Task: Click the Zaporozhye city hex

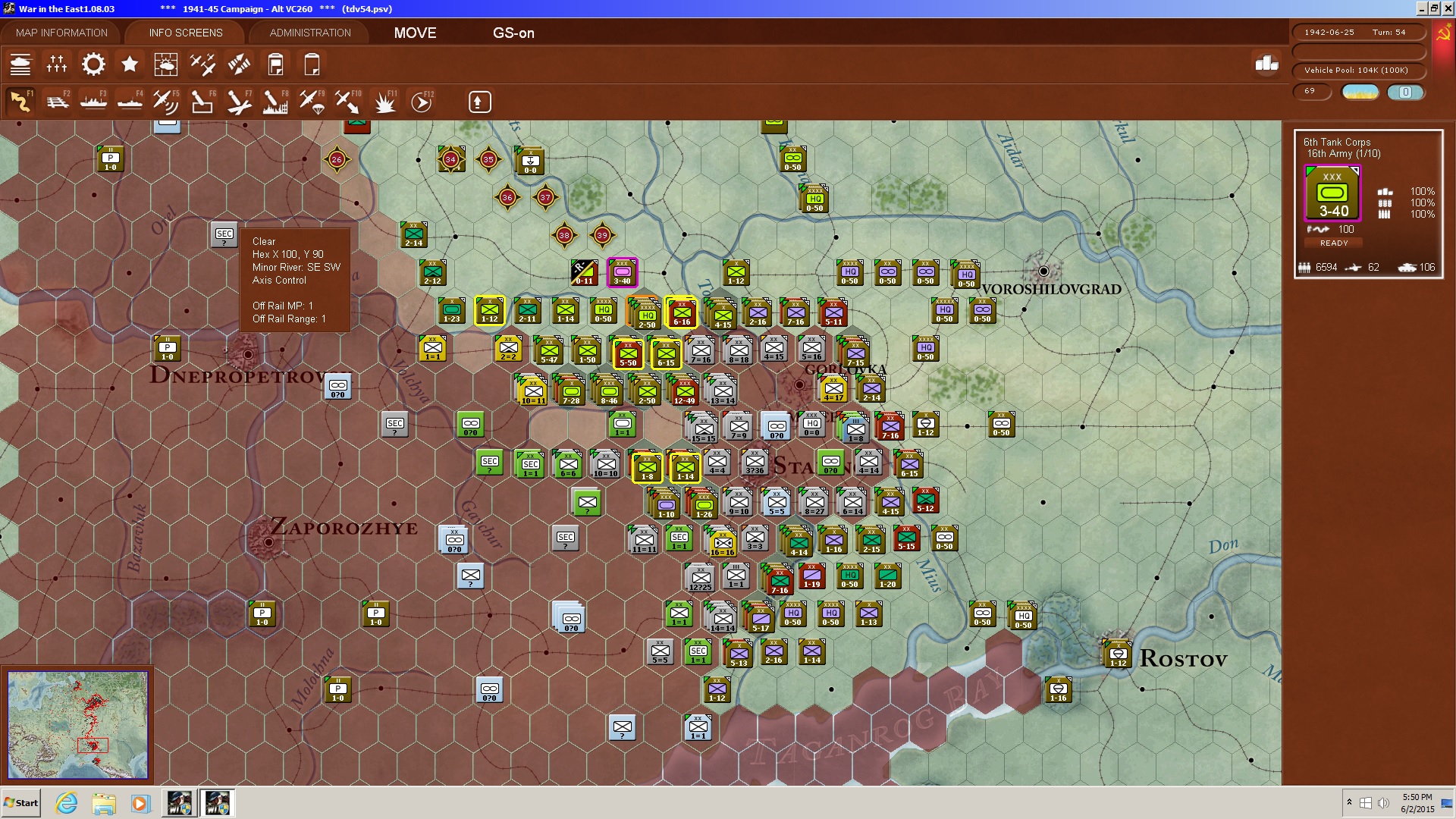Action: [x=268, y=541]
